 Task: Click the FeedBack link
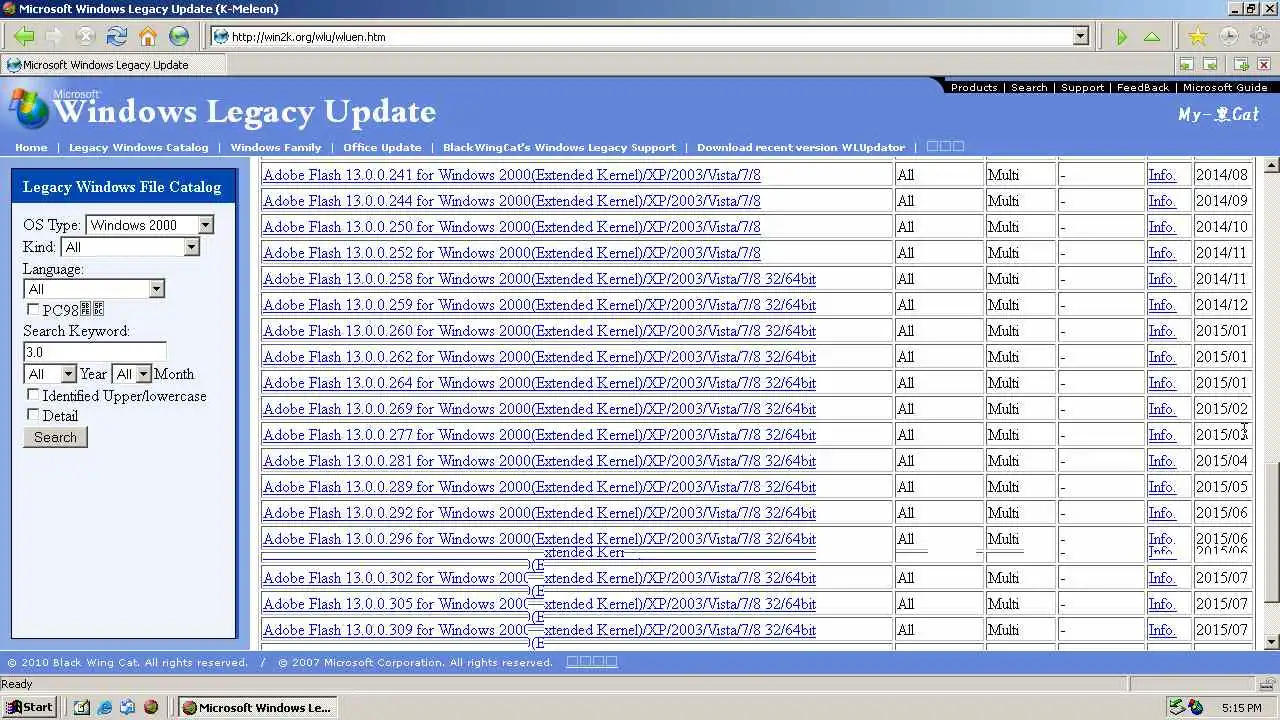1143,87
